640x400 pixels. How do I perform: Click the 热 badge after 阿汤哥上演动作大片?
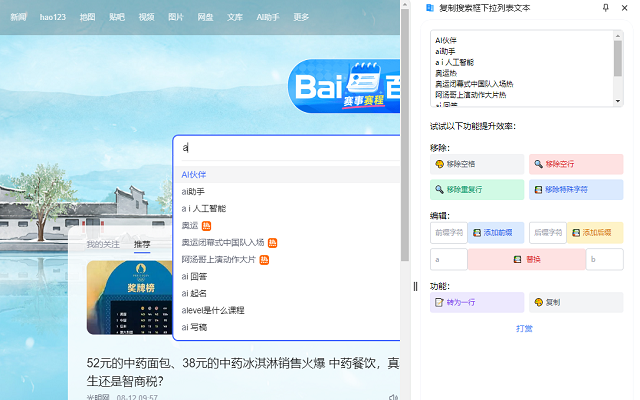pos(264,260)
